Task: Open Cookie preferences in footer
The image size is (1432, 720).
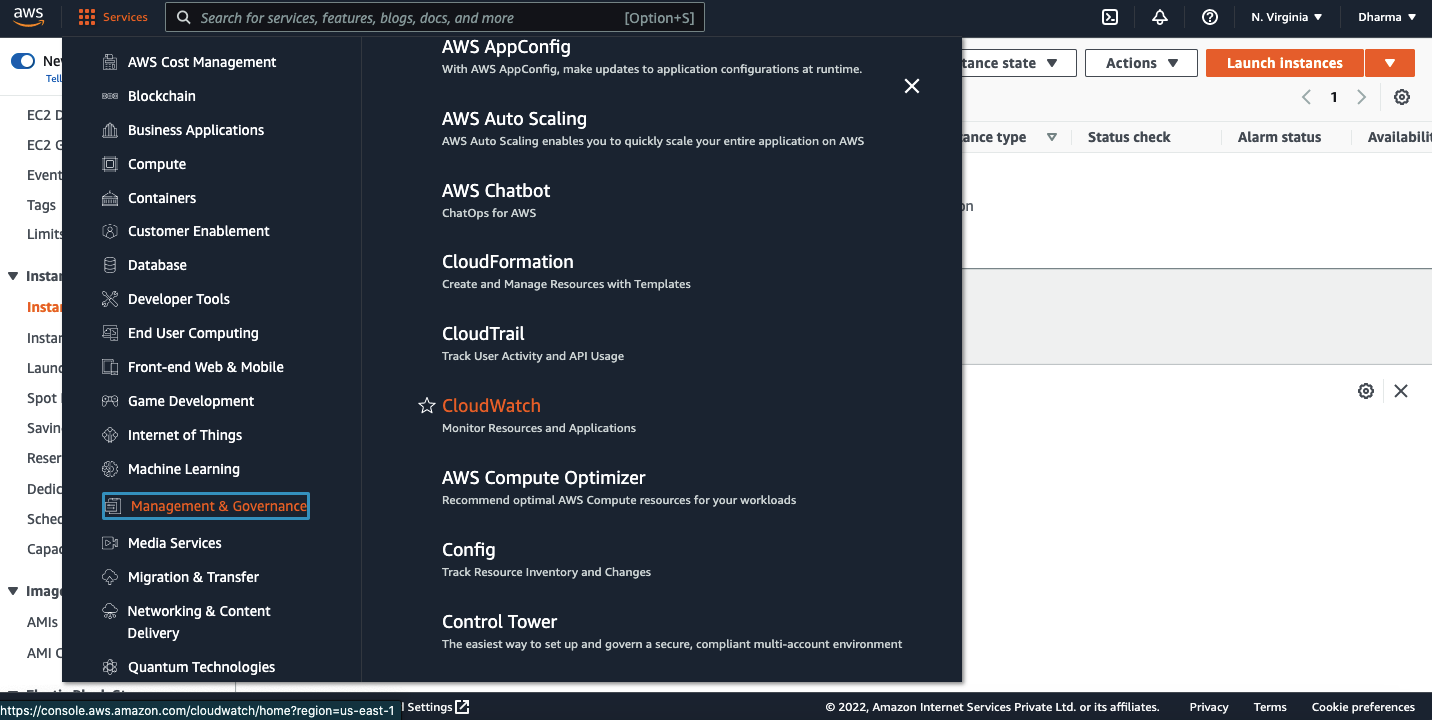Action: click(x=1363, y=707)
